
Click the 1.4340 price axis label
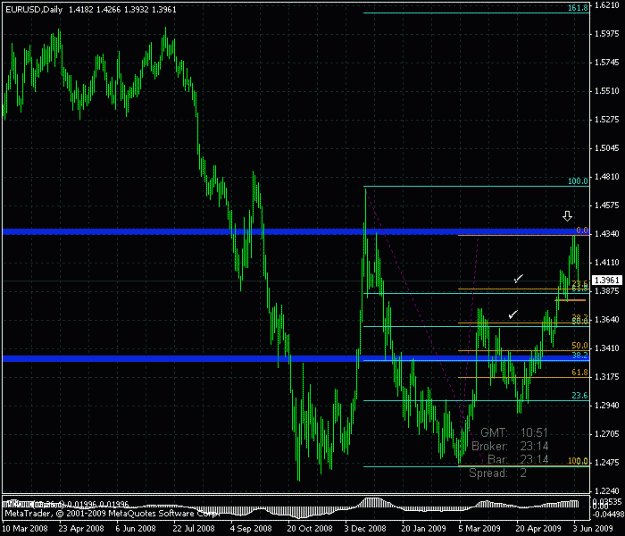click(607, 234)
